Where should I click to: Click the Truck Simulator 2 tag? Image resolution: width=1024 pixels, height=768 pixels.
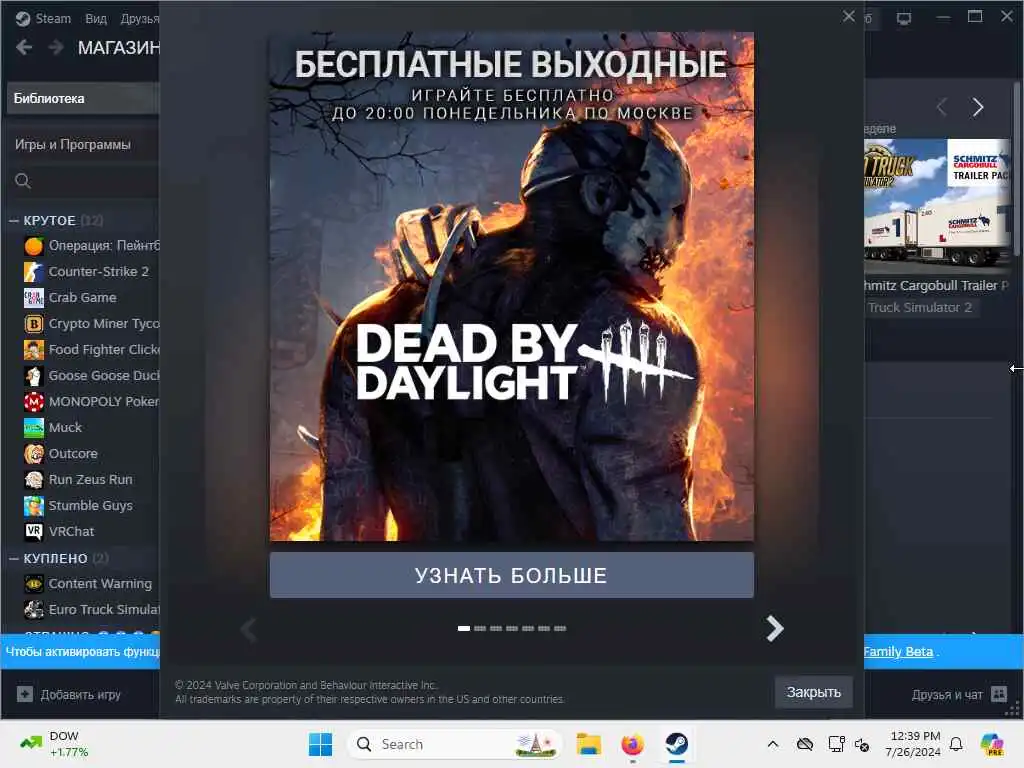(x=920, y=308)
